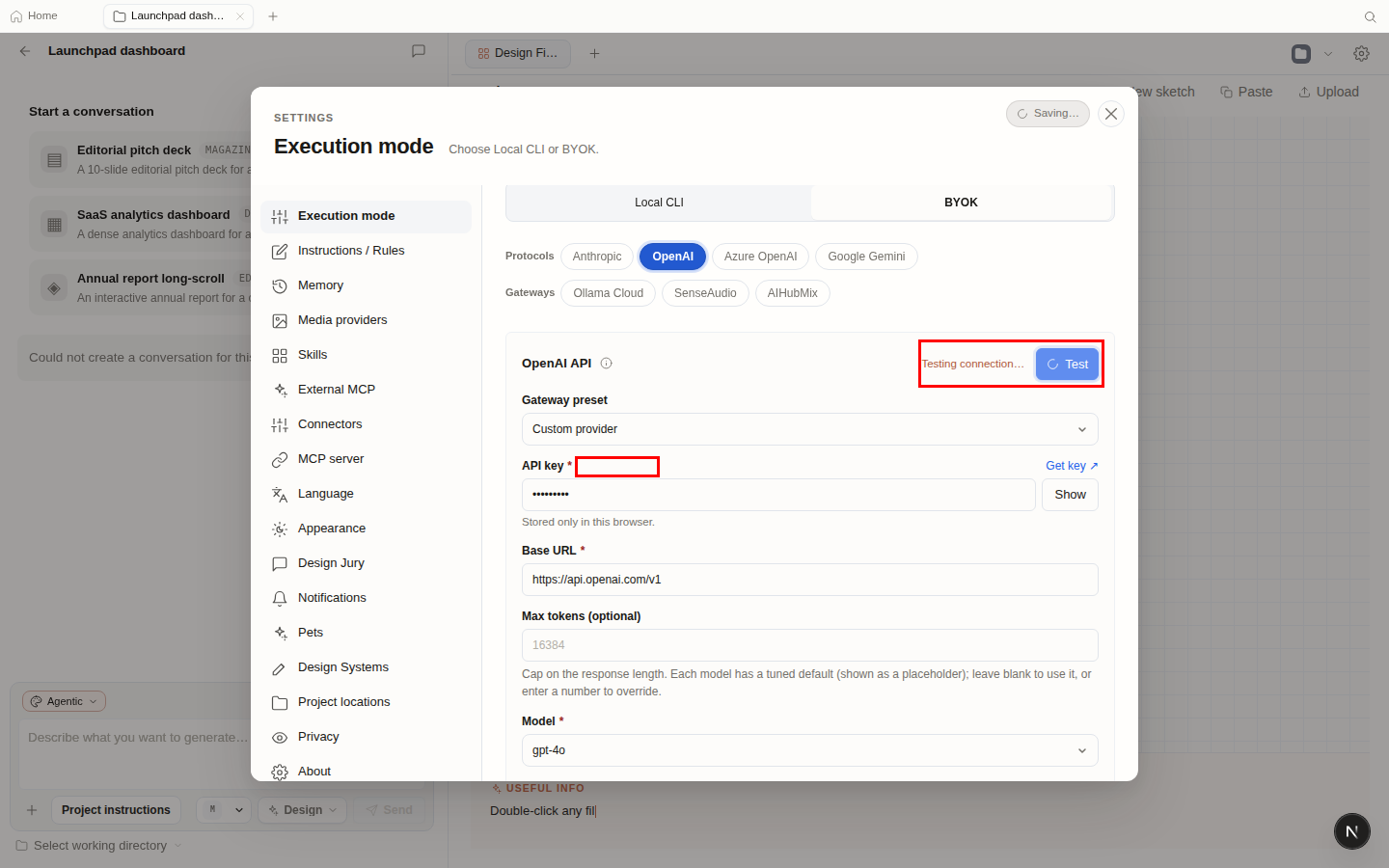Click the Design Jury chat icon

click(280, 564)
